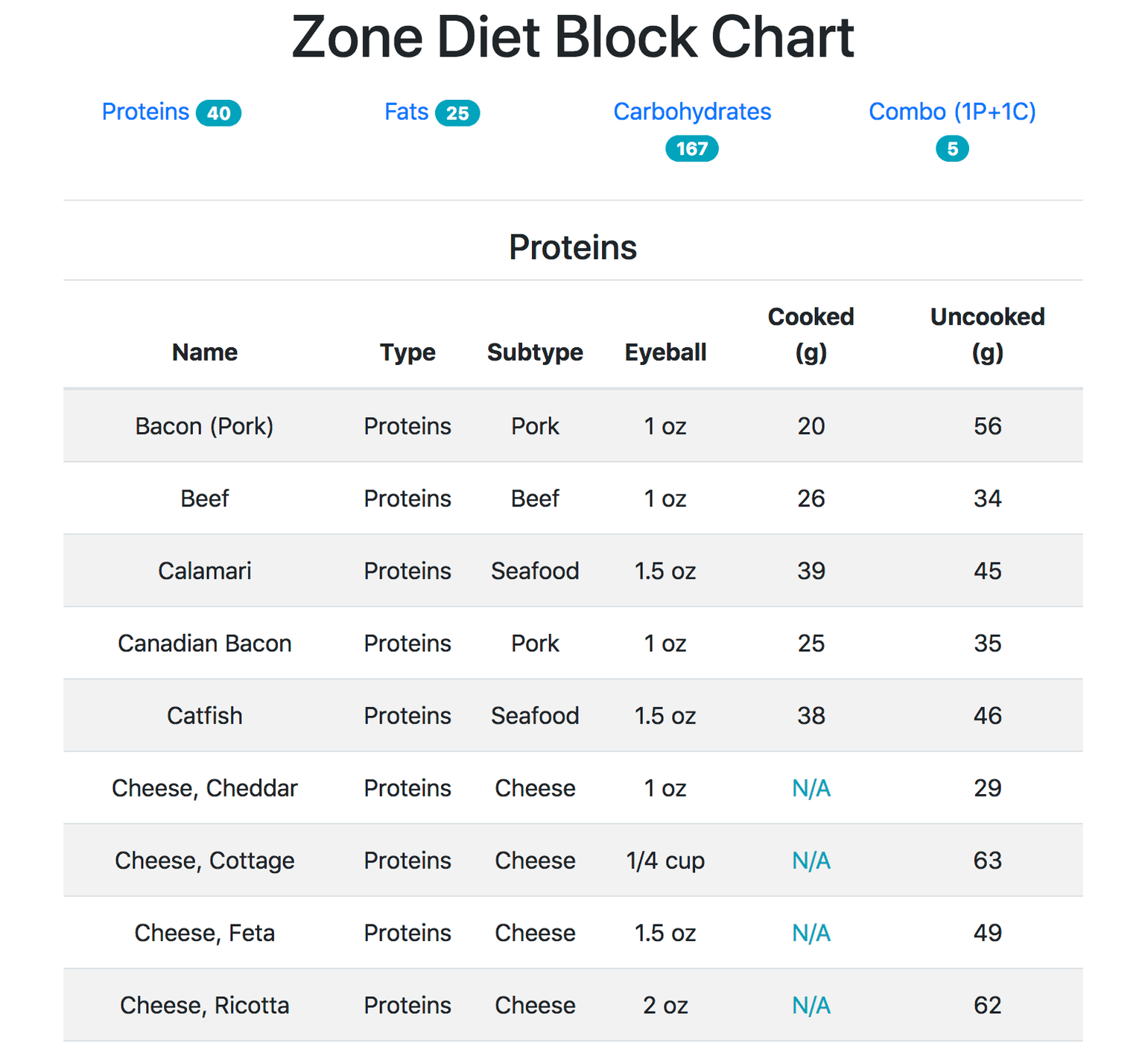Click the Uncooked (g) column header

click(x=988, y=335)
